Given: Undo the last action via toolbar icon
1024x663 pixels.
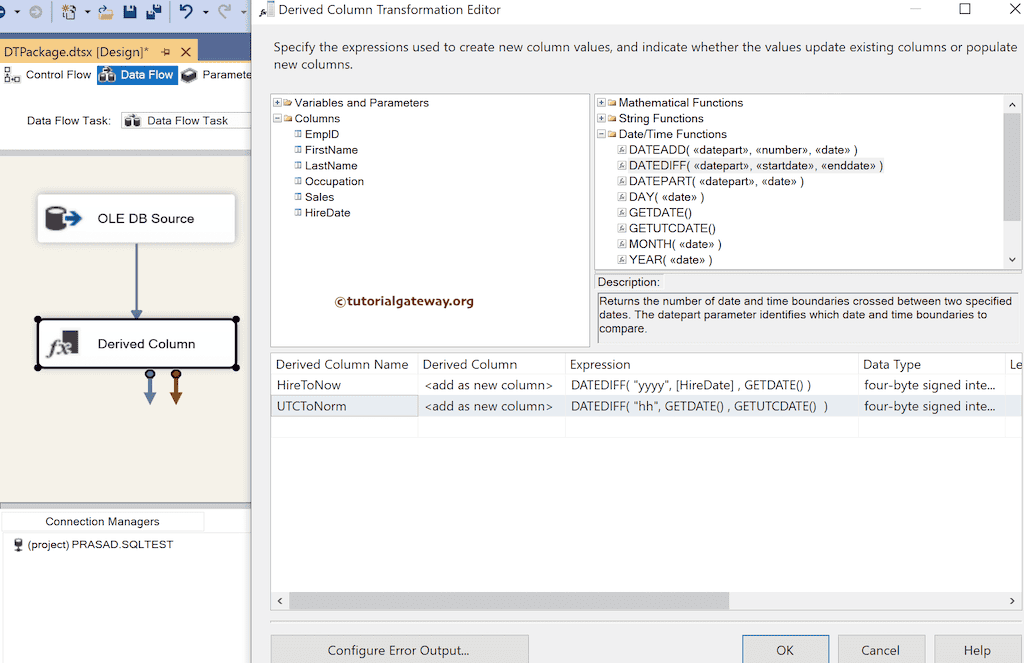Looking at the screenshot, I should pyautogui.click(x=184, y=11).
